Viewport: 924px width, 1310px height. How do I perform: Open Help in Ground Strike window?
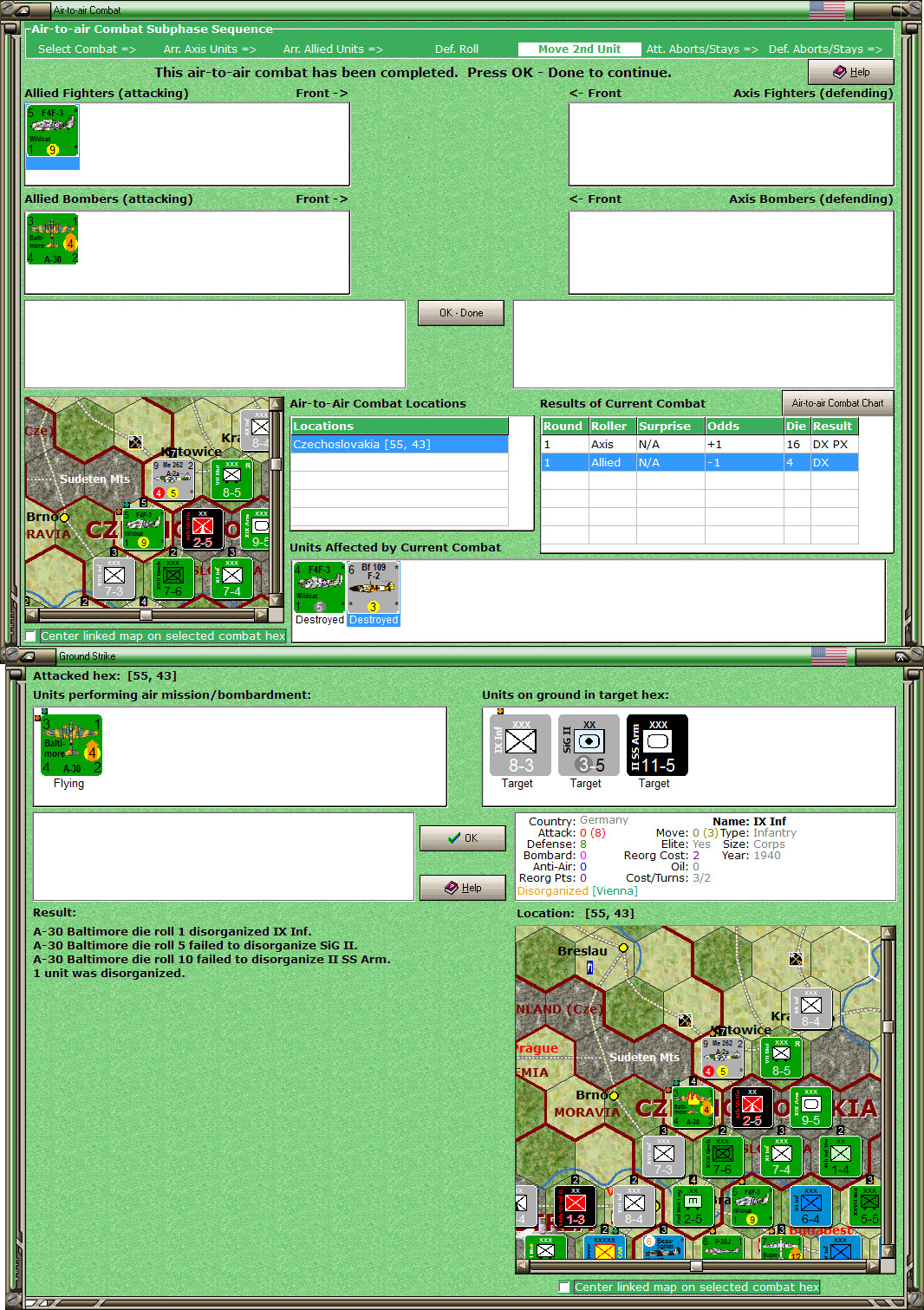click(x=463, y=888)
